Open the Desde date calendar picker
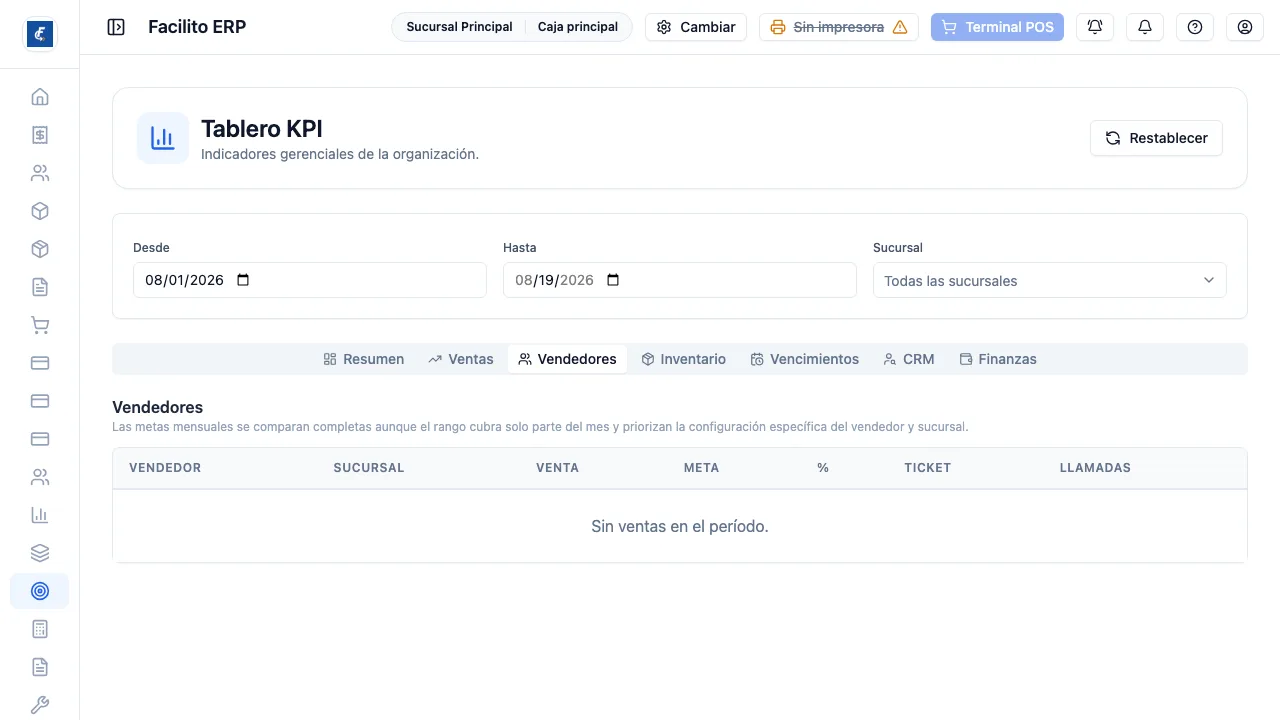The image size is (1280, 720). 243,280
